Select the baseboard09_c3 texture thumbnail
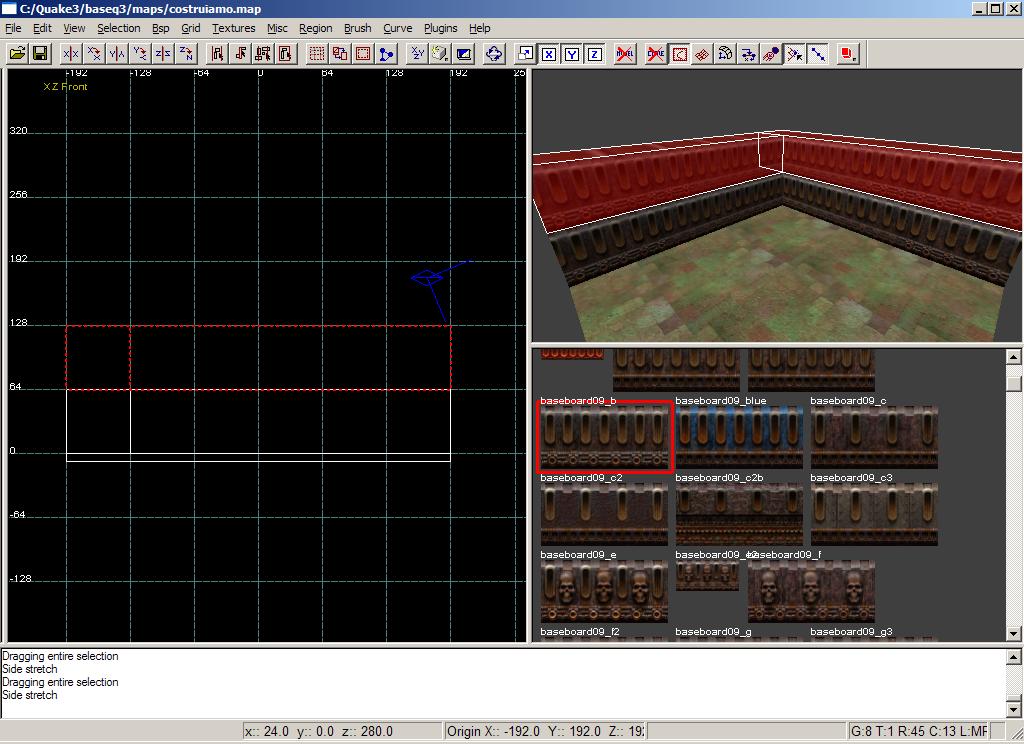This screenshot has width=1024, height=744. point(874,514)
